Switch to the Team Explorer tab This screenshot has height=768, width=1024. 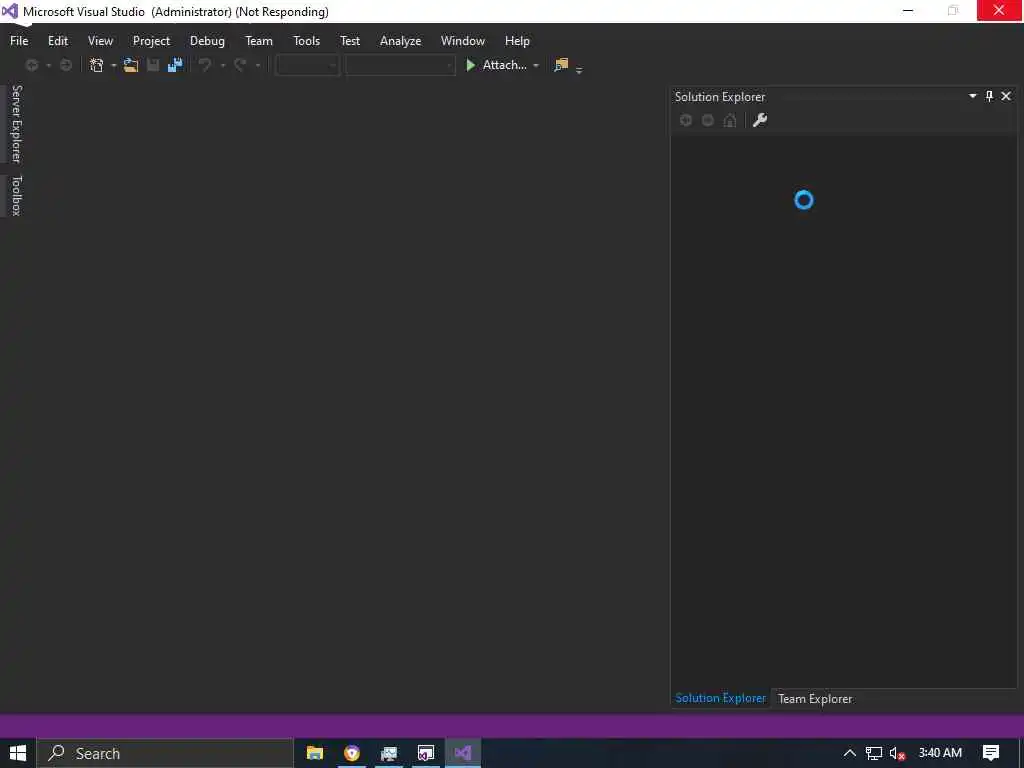(x=814, y=699)
